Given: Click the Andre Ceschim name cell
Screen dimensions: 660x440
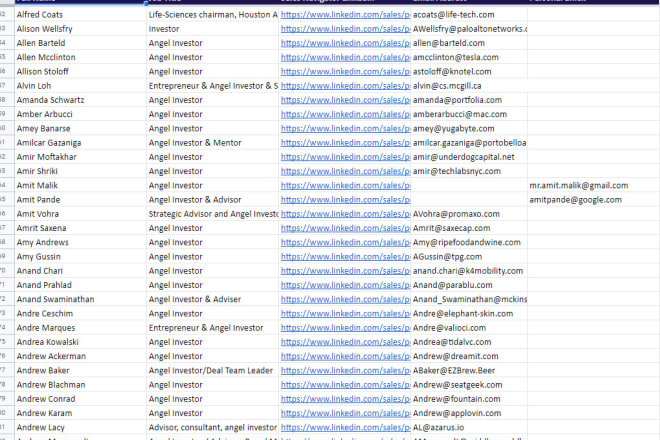Looking at the screenshot, I should pyautogui.click(x=80, y=314).
